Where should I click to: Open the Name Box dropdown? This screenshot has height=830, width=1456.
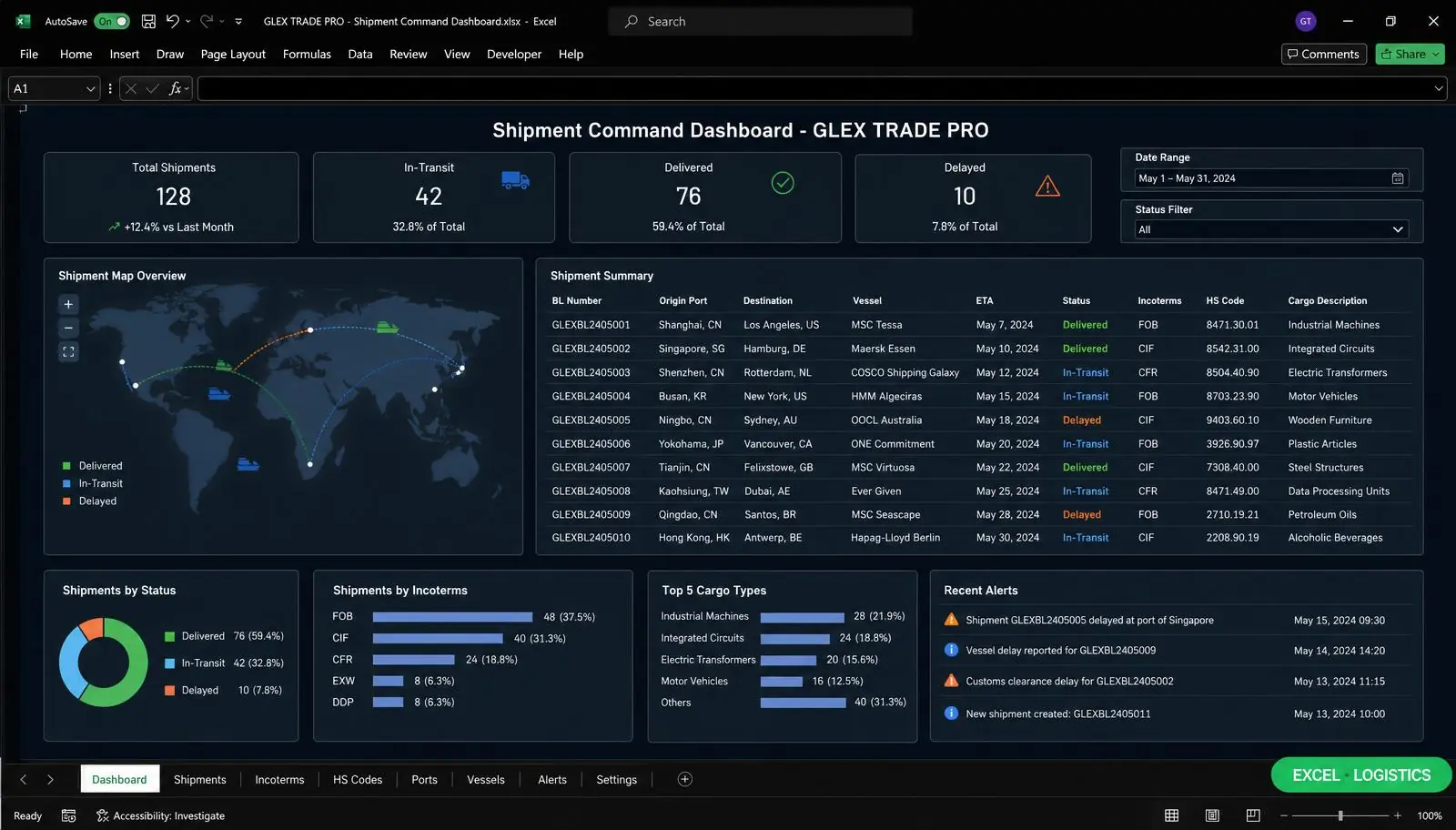tap(90, 88)
